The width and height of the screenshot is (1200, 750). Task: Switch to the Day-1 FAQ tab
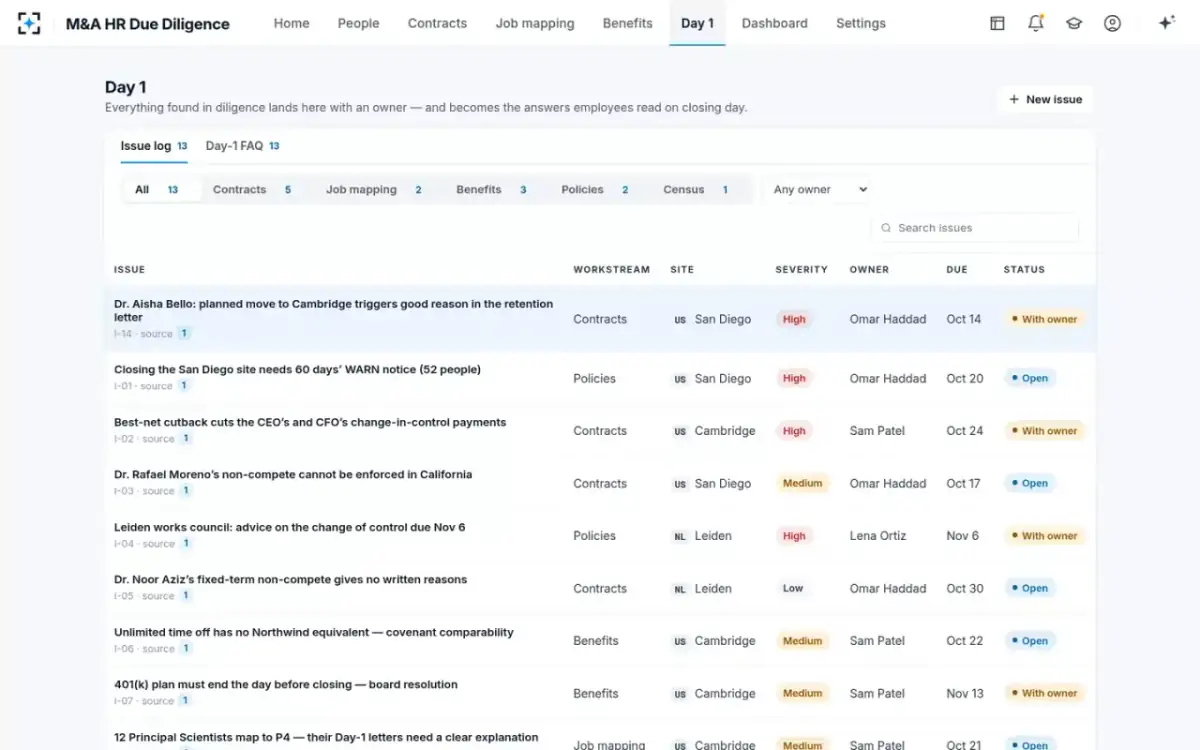tap(242, 146)
